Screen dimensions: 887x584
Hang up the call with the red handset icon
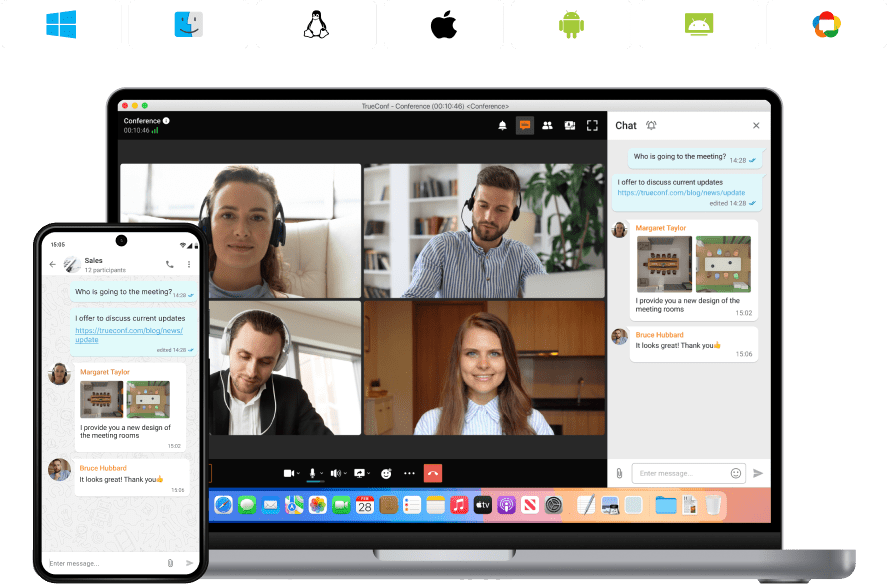click(x=432, y=472)
